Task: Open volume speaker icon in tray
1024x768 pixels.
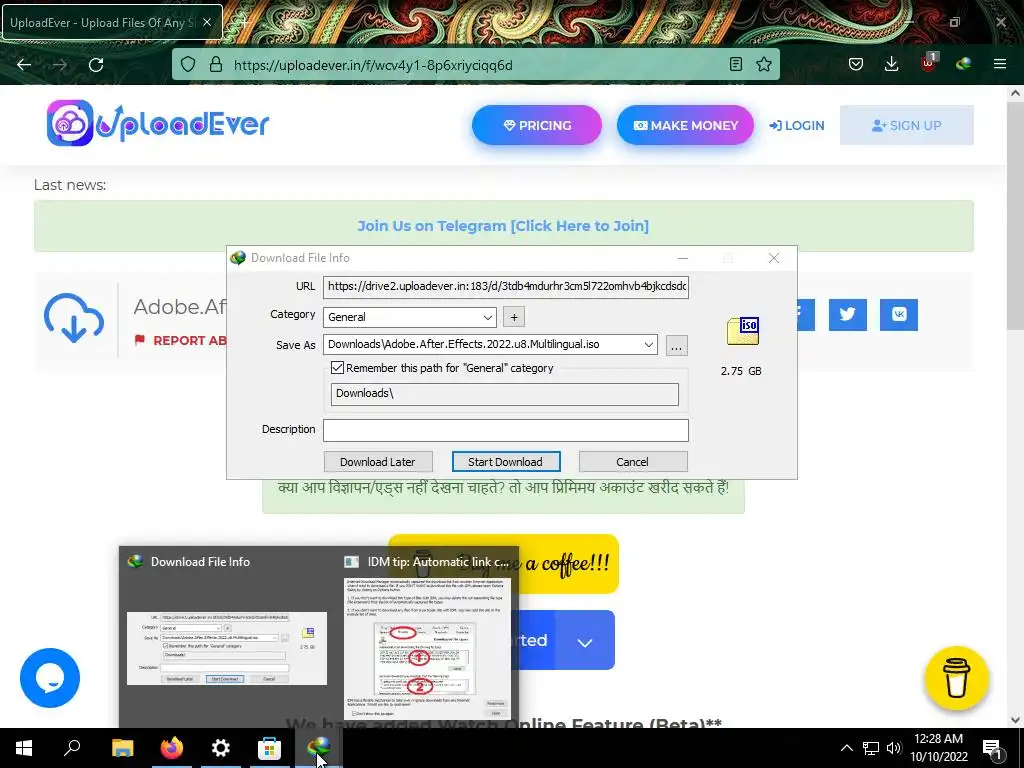Action: (x=894, y=748)
